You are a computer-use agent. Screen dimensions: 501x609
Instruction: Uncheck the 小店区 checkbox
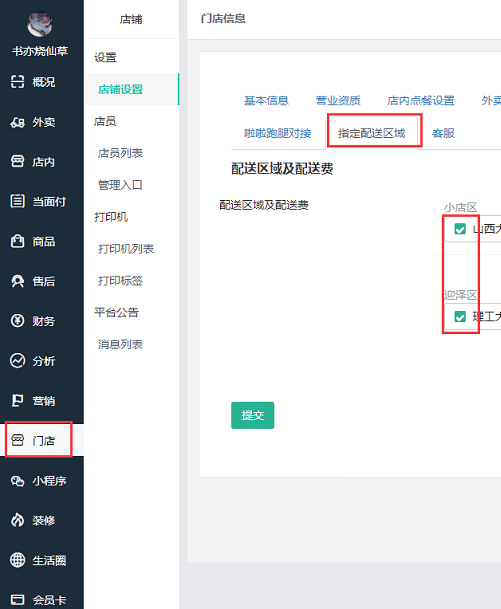[460, 229]
